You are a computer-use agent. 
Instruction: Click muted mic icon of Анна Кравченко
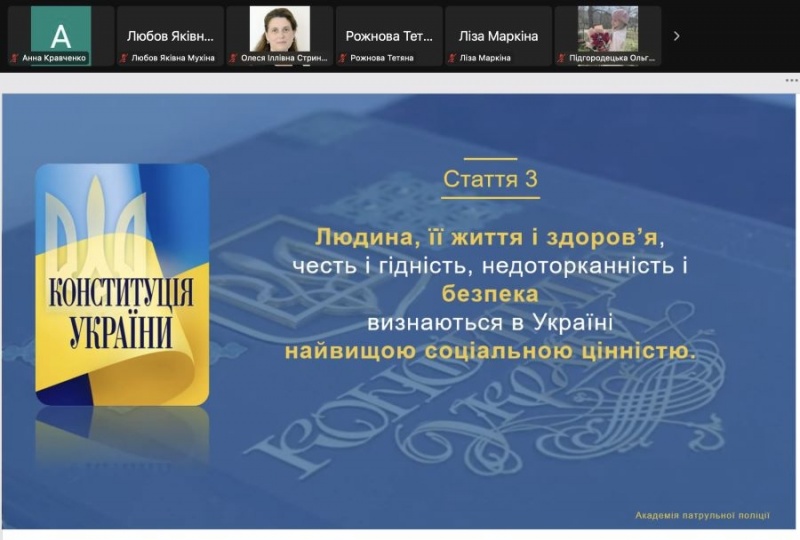tap(15, 58)
